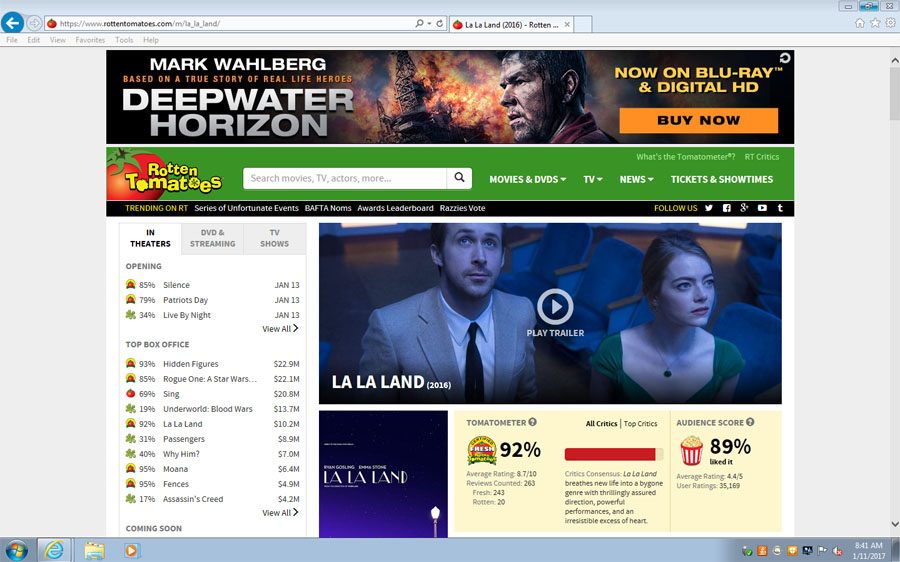Click the browser forward arrow button
The height and width of the screenshot is (562, 900).
(x=34, y=24)
